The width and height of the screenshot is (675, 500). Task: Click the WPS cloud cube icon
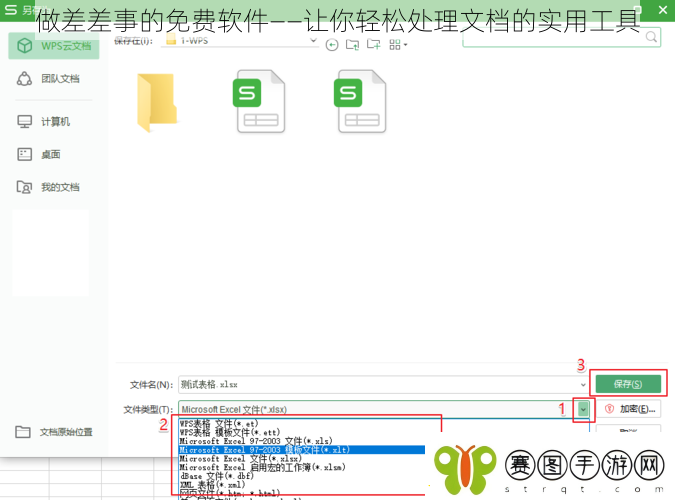25,46
